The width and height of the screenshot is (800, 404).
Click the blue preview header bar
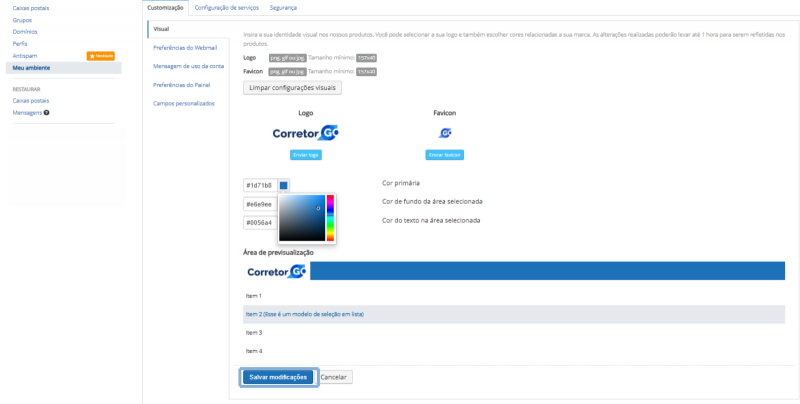pos(547,271)
